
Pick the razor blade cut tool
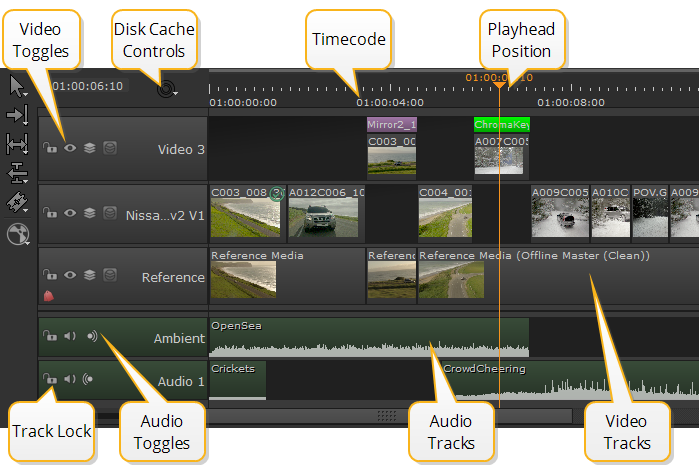17,203
